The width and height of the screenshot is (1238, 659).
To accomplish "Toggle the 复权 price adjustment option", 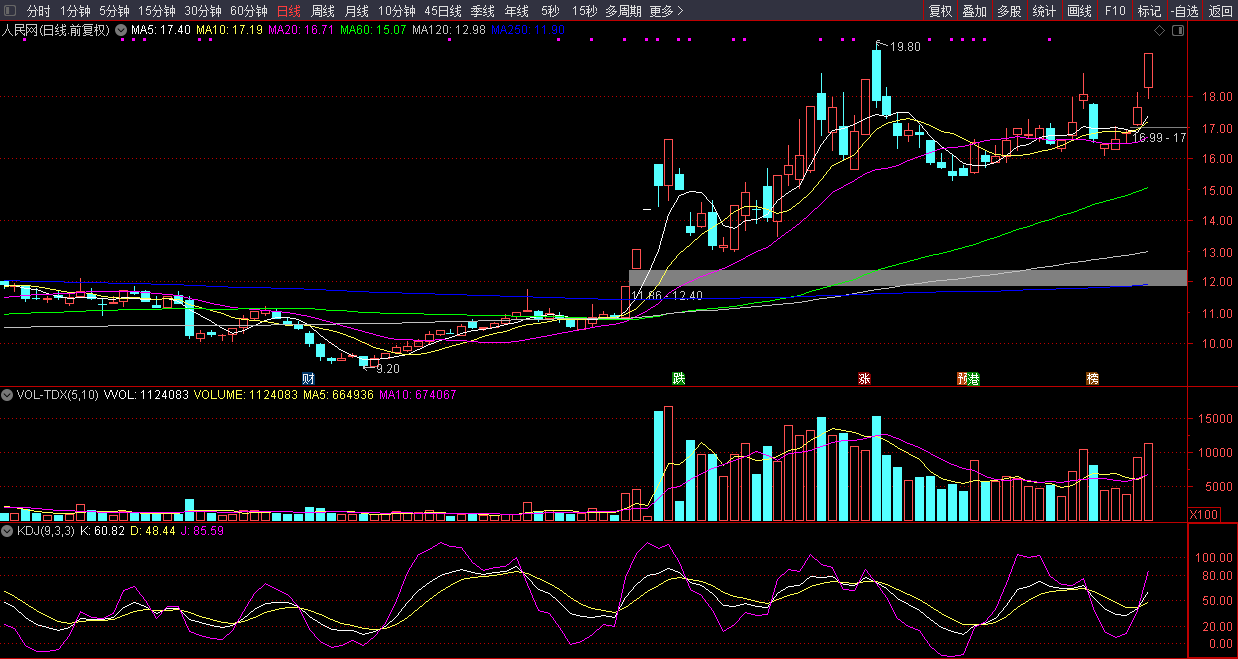I will pos(940,11).
